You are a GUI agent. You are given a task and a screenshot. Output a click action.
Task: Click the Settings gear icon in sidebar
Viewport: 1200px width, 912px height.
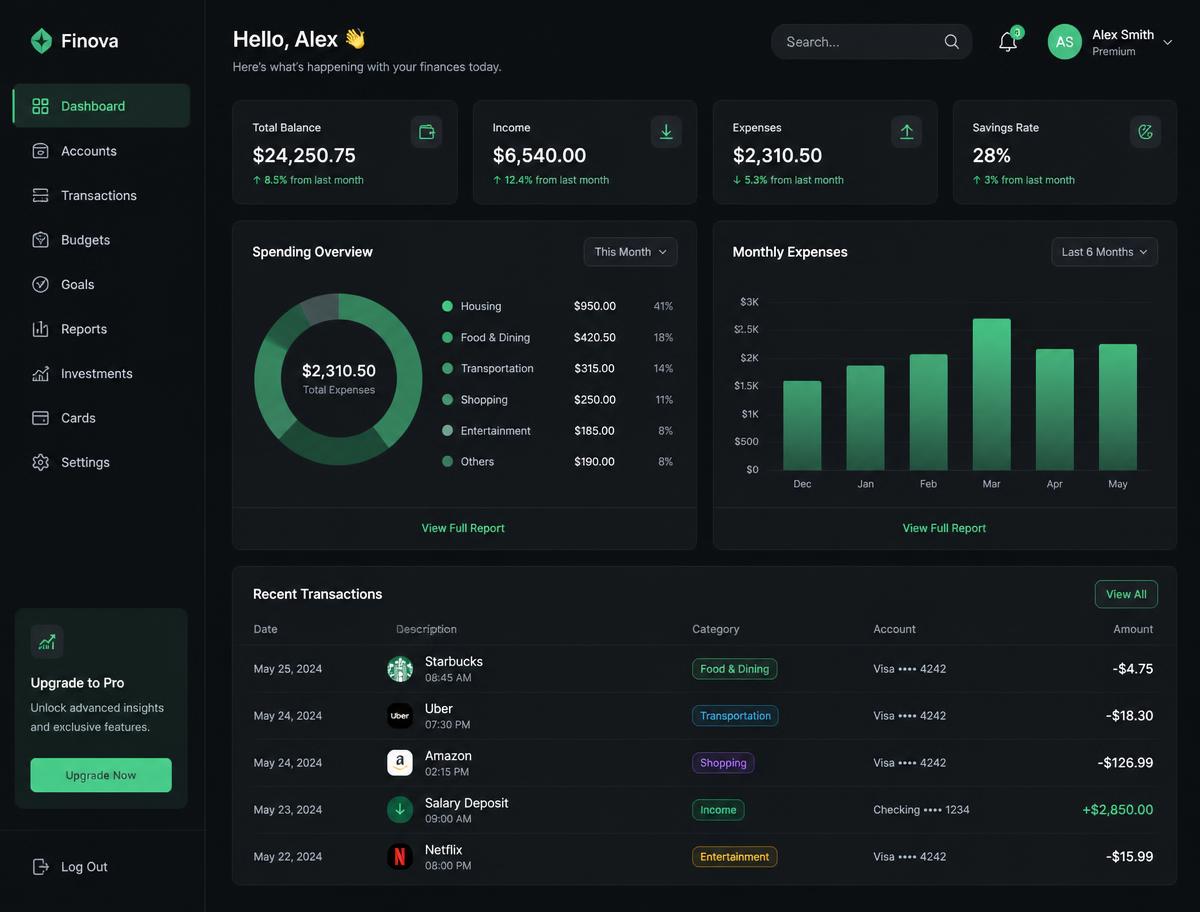pos(41,462)
